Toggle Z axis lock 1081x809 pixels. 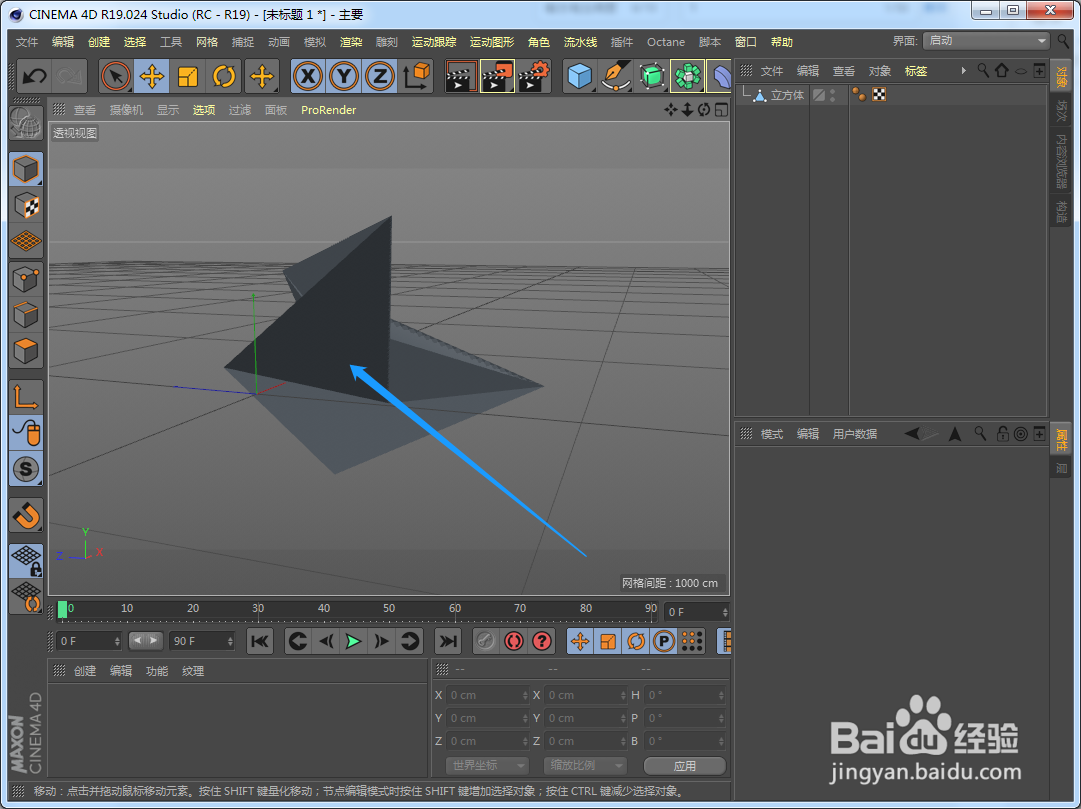380,77
